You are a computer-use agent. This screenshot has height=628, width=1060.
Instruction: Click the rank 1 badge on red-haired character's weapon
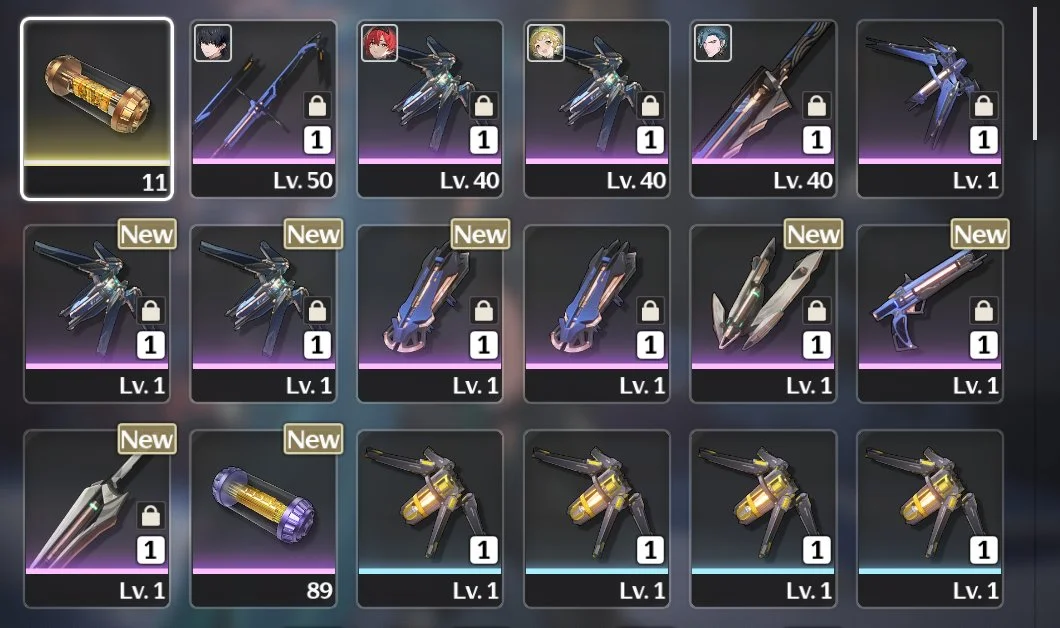[483, 140]
